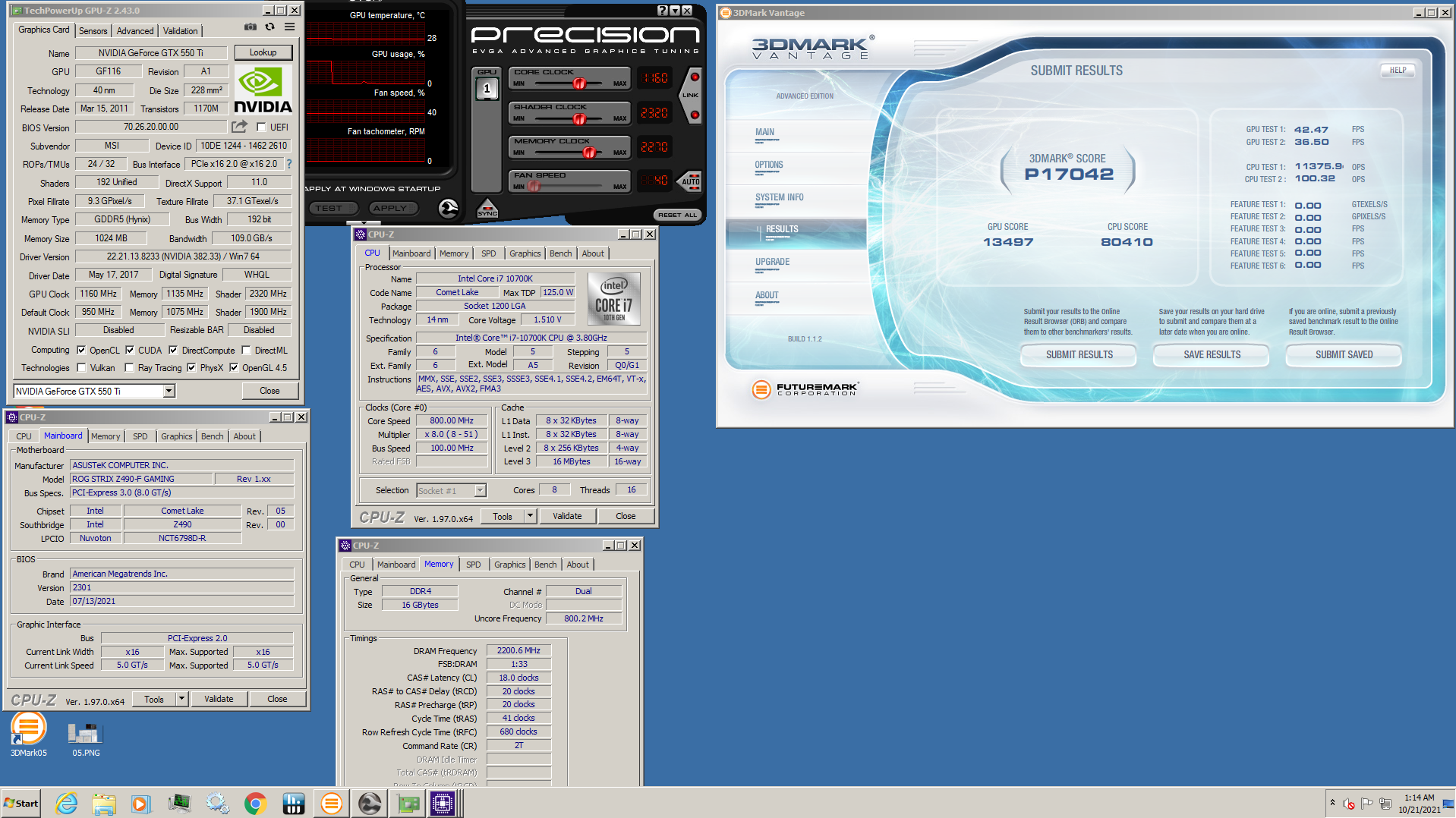
Task: Switch to Advanced tab in GPU-Z
Action: pos(135,30)
